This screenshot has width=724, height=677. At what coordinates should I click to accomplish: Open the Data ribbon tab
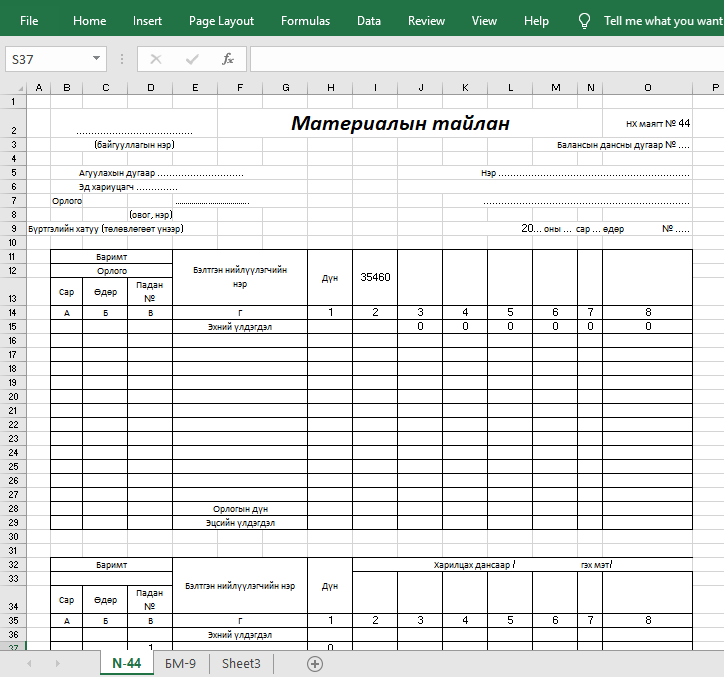[369, 21]
